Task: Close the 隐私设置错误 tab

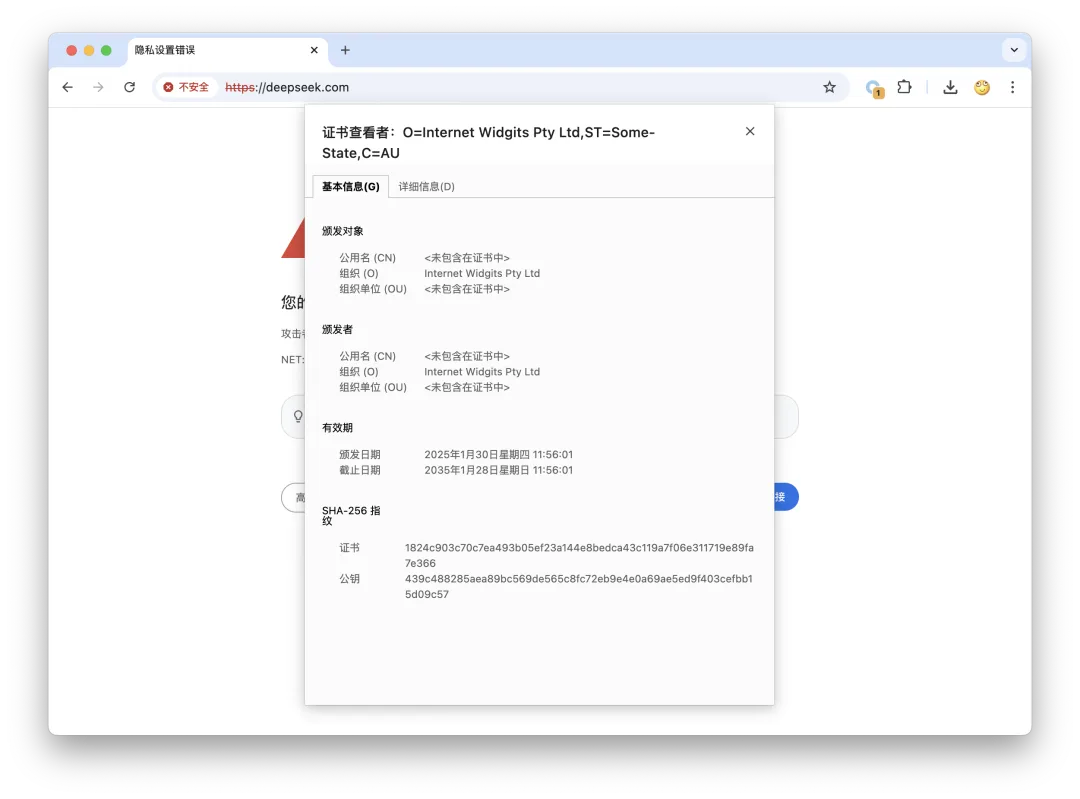Action: 314,50
